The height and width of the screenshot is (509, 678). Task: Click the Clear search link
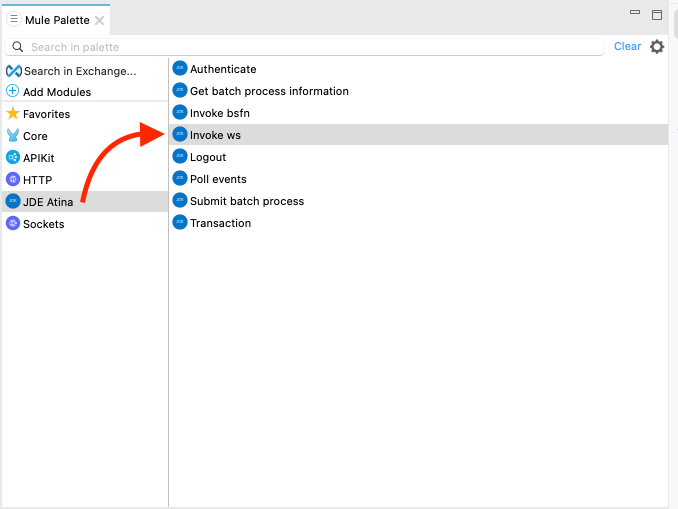click(627, 47)
